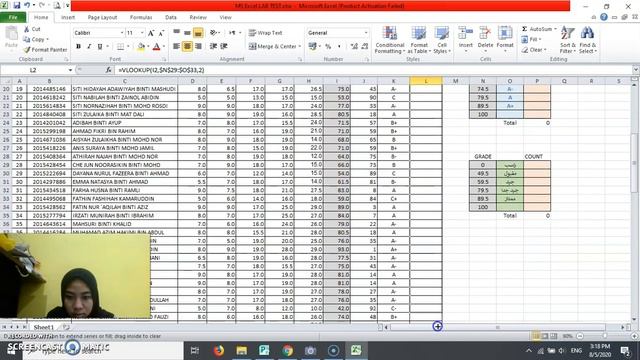Click the Borders icon
The image size is (640, 360).
pyautogui.click(x=120, y=47)
